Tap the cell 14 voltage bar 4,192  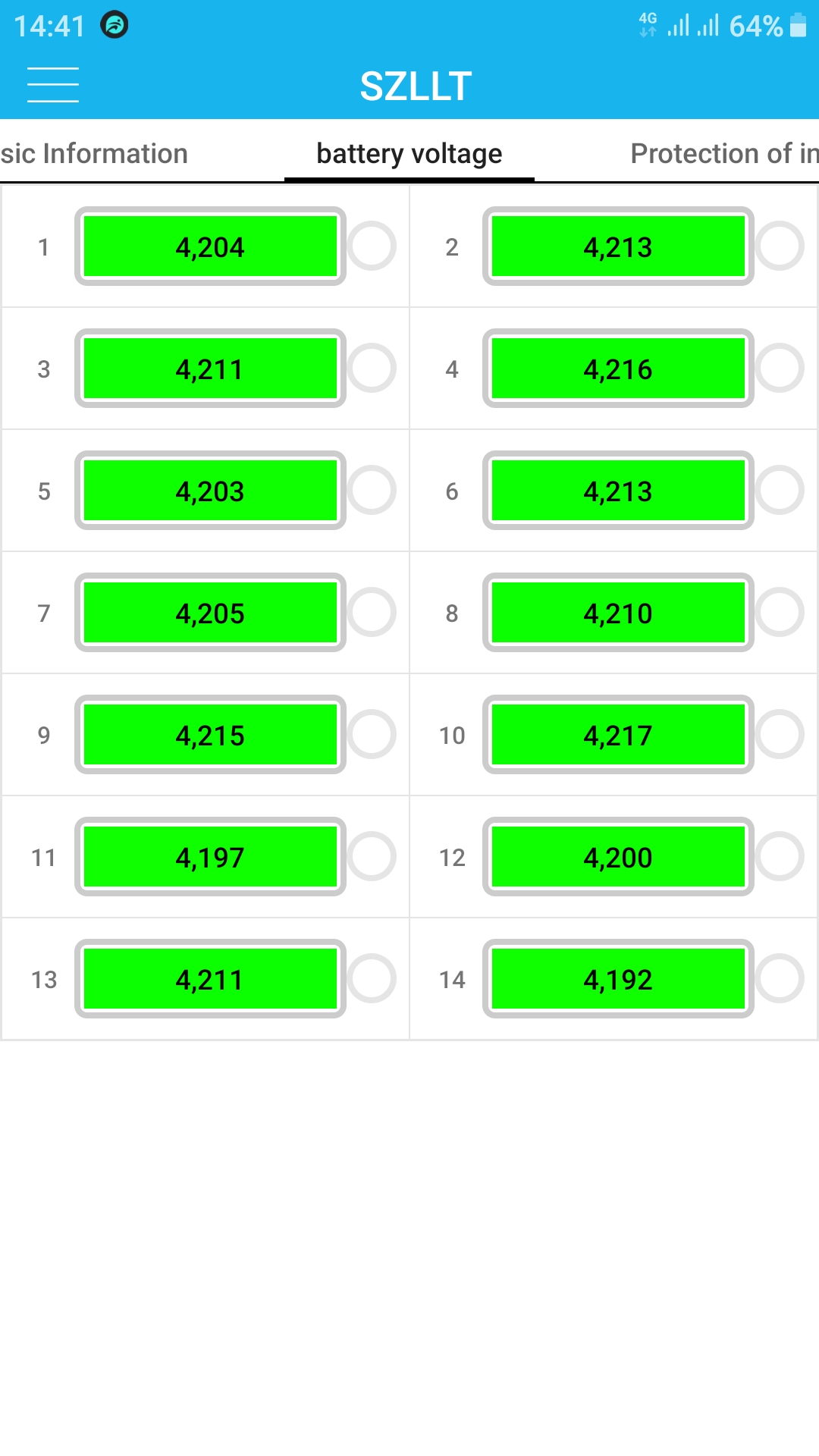coord(618,979)
